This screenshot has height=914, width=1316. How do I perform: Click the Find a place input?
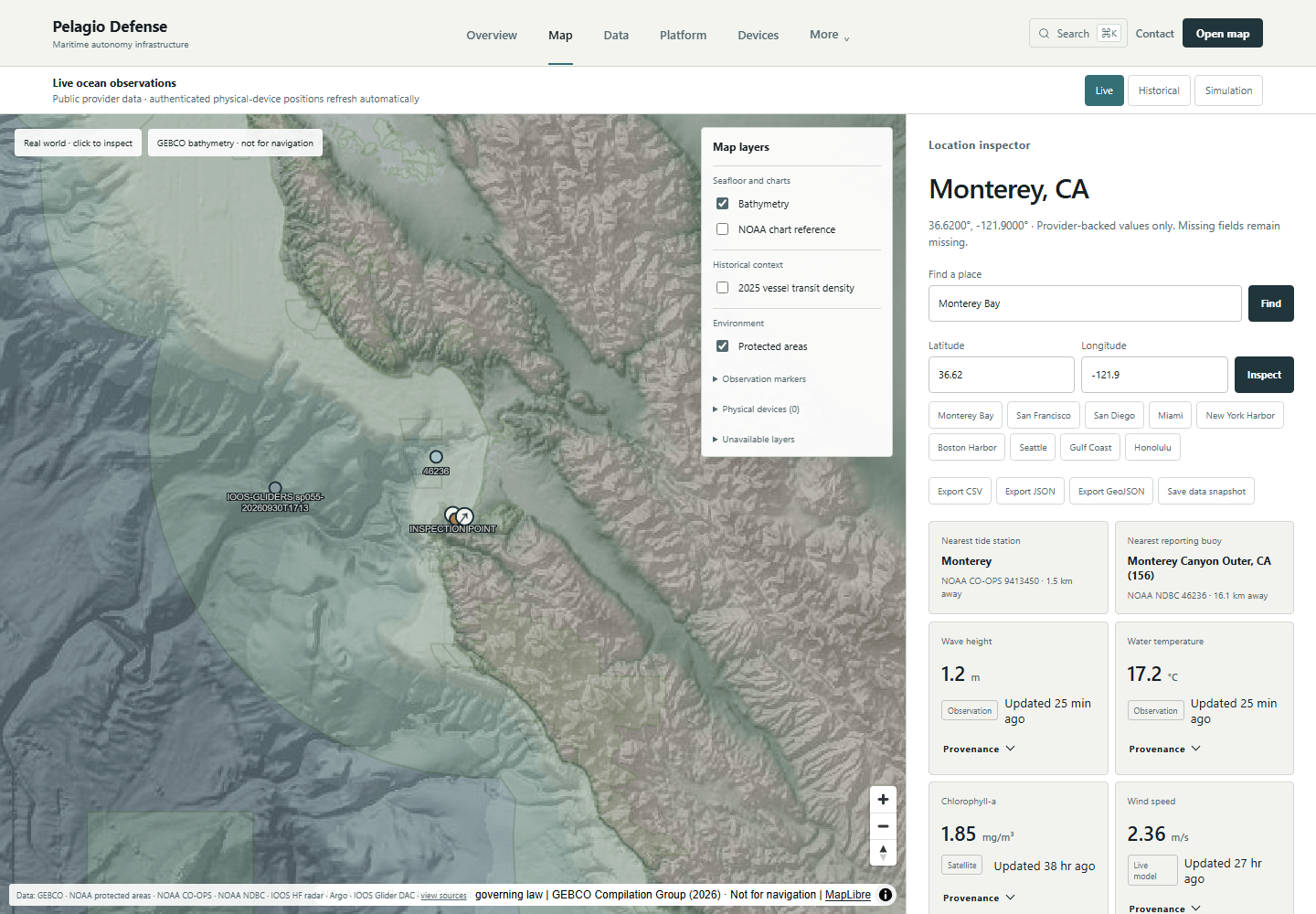tap(1085, 303)
